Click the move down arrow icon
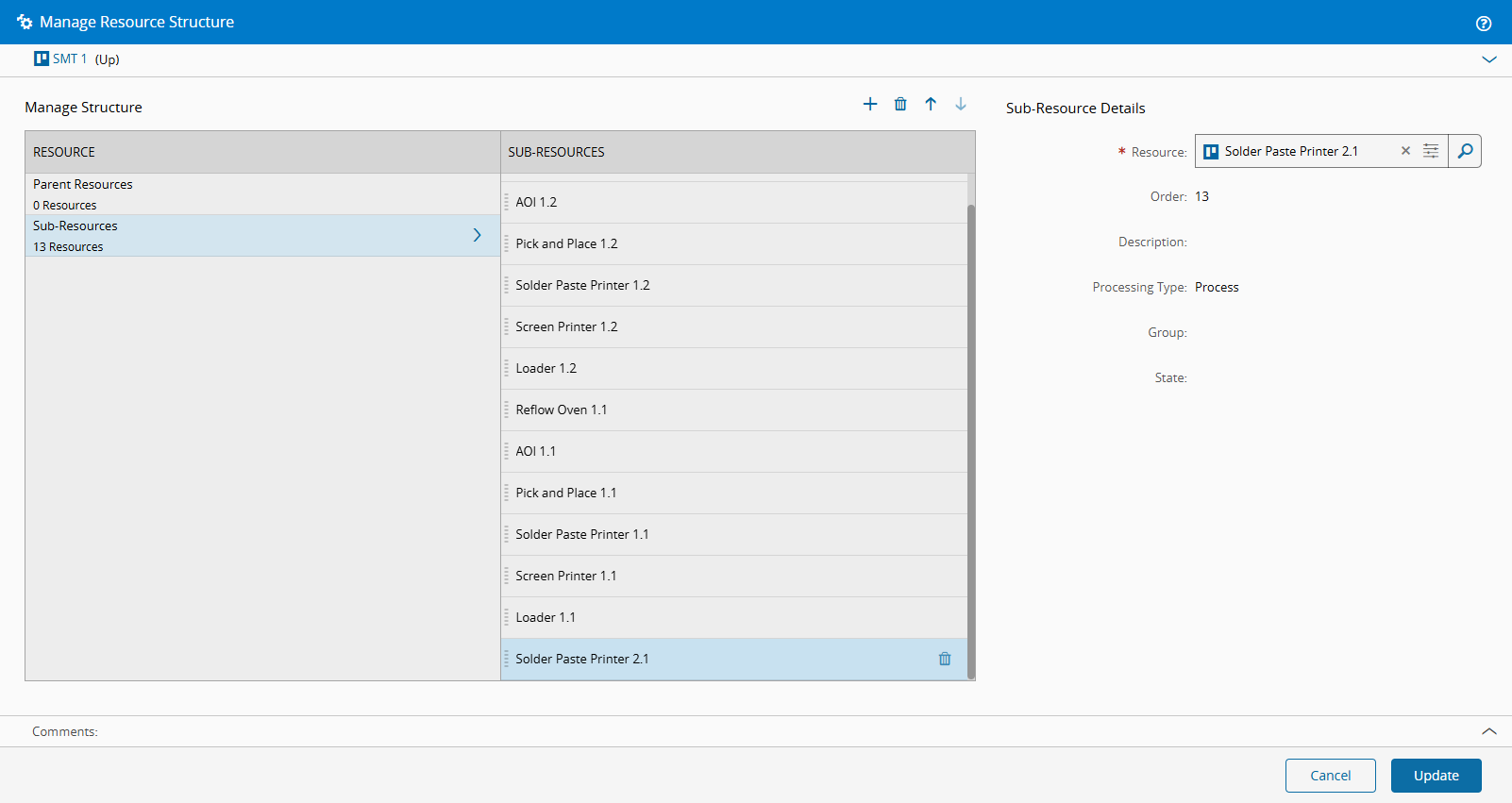Image resolution: width=1512 pixels, height=803 pixels. tap(961, 104)
